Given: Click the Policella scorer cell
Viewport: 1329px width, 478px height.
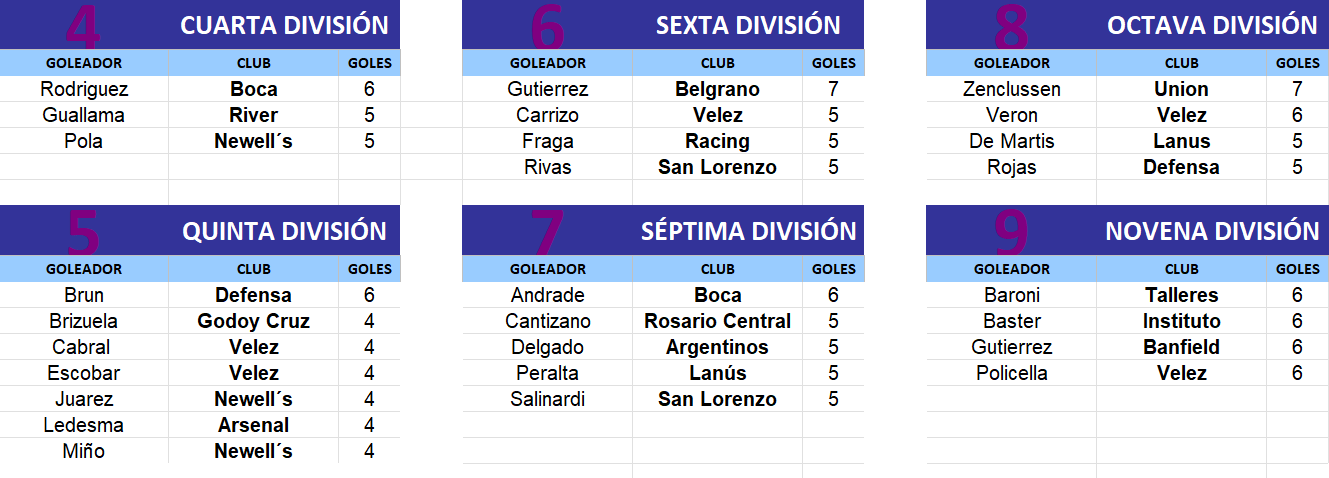Looking at the screenshot, I should pyautogui.click(x=1011, y=373).
